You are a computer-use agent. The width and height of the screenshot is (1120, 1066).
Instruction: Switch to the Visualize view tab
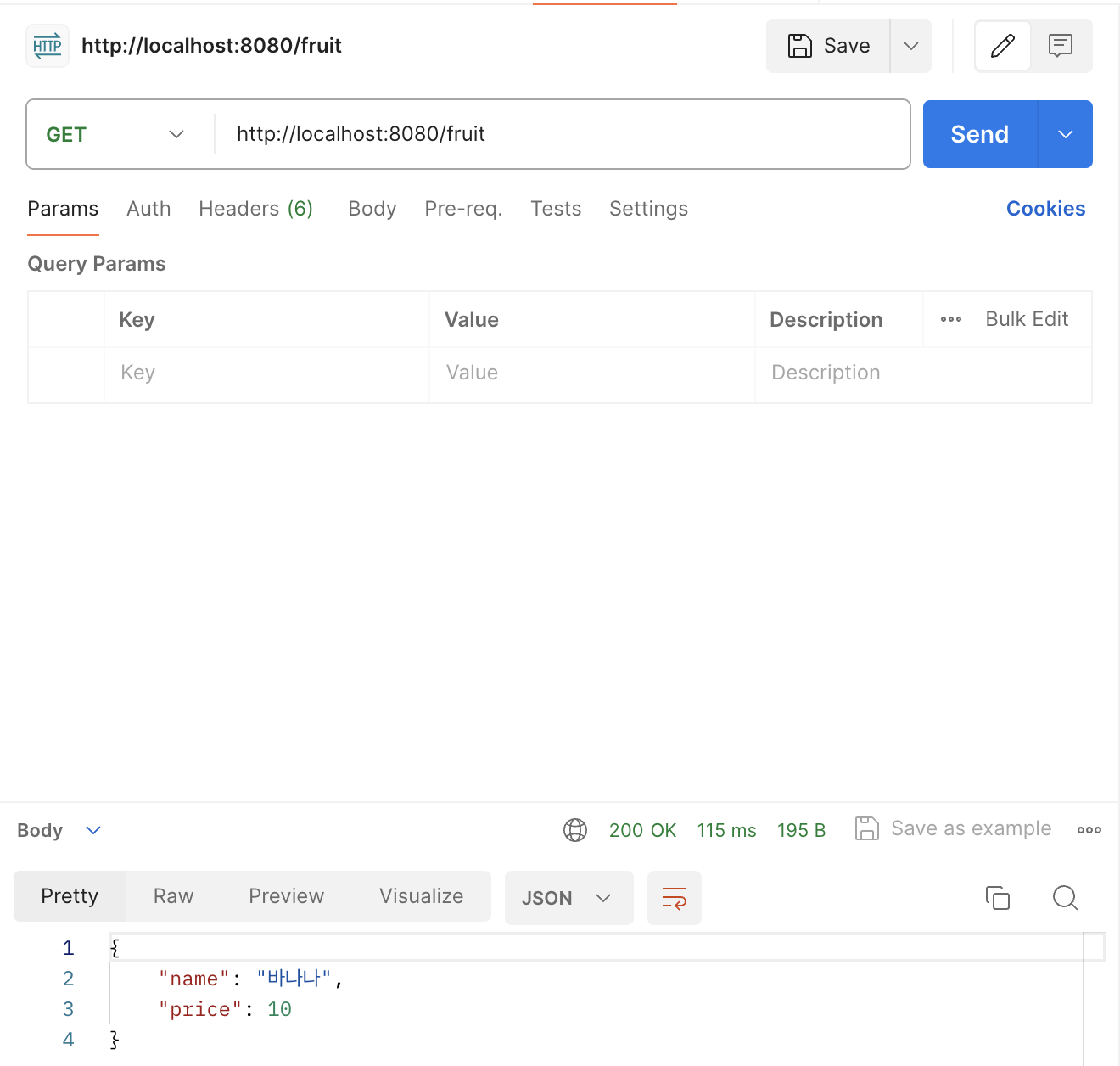pyautogui.click(x=422, y=896)
